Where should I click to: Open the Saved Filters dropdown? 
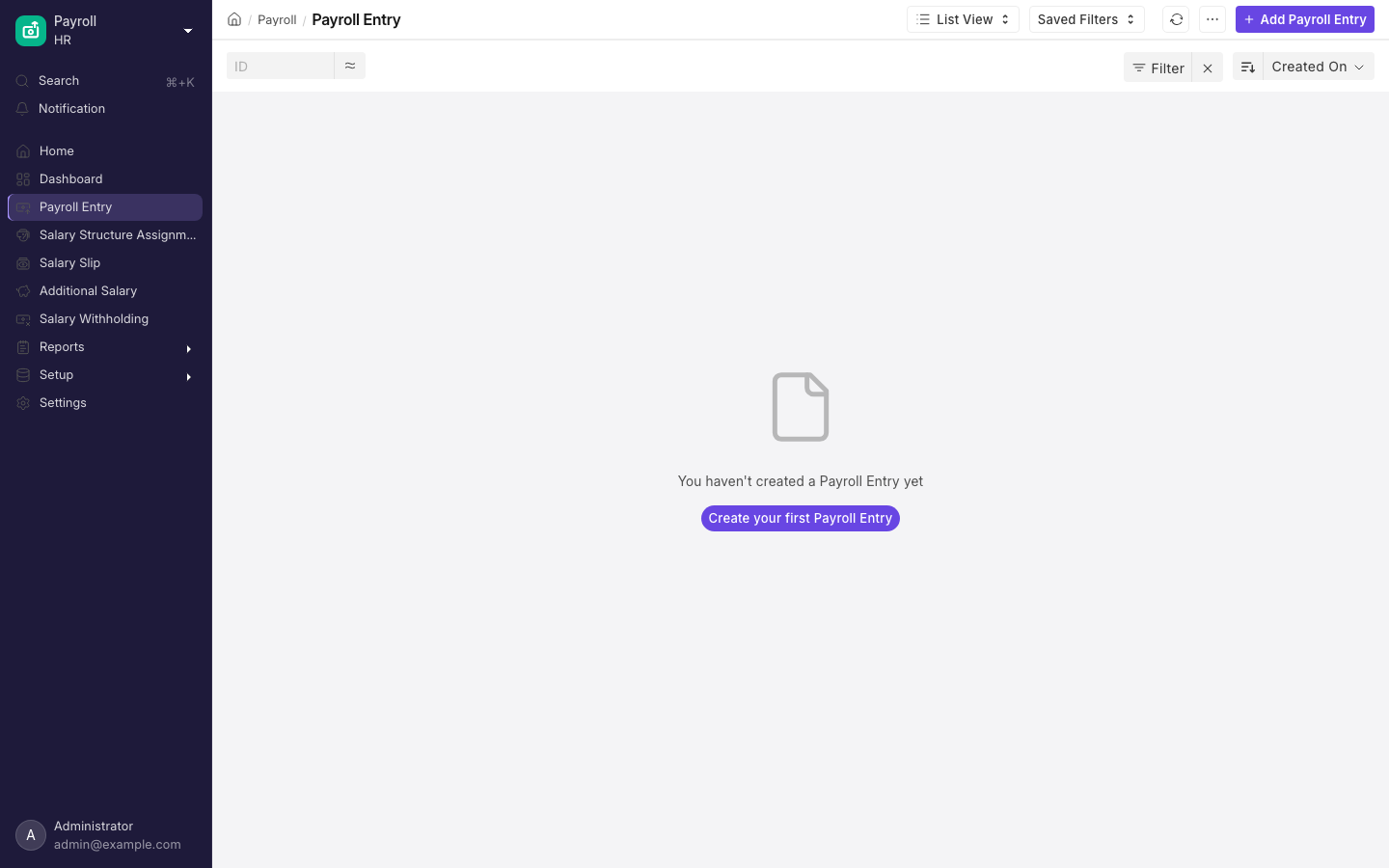1087,19
